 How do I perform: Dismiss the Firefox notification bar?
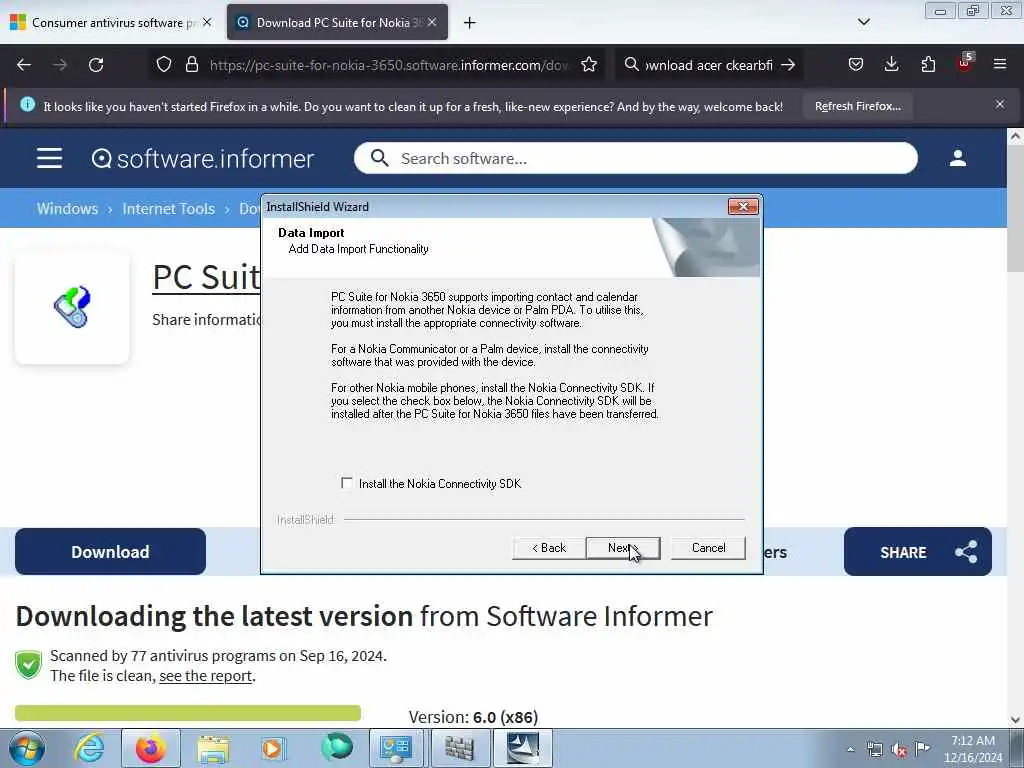tap(1000, 104)
